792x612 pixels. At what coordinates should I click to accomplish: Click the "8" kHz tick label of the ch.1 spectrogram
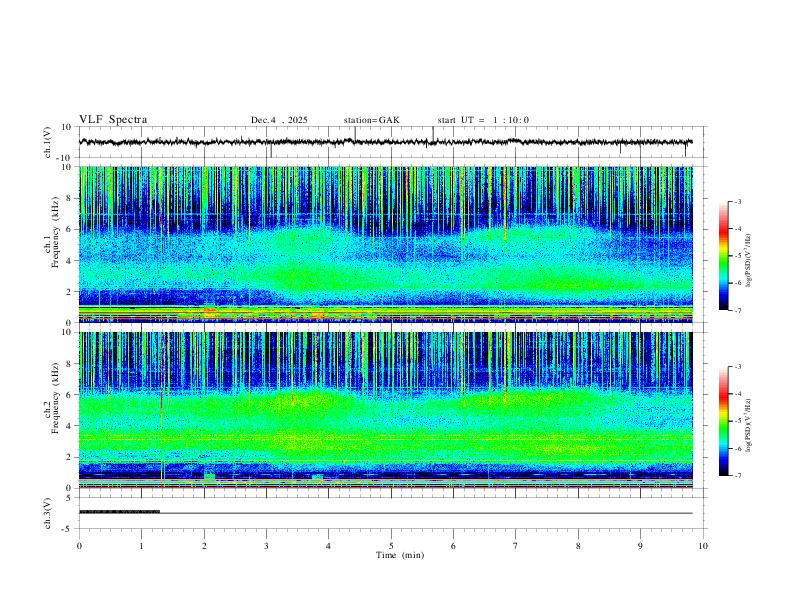coord(69,198)
